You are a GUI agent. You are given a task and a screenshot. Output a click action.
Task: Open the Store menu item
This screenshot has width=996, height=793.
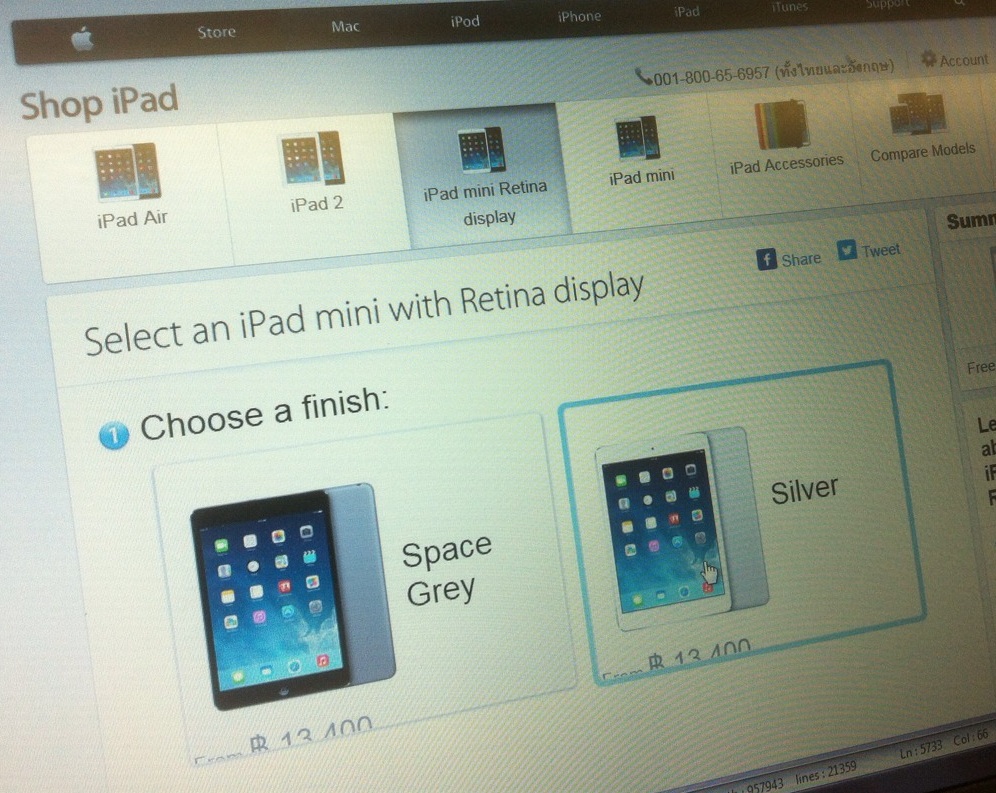click(216, 31)
